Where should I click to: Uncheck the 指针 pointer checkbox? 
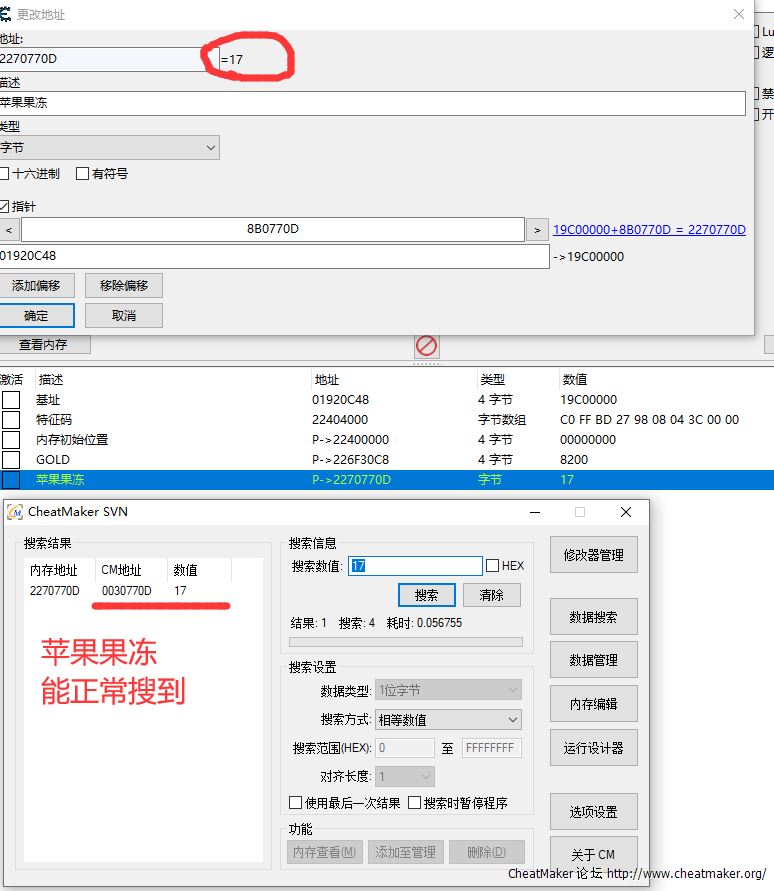pyautogui.click(x=5, y=207)
